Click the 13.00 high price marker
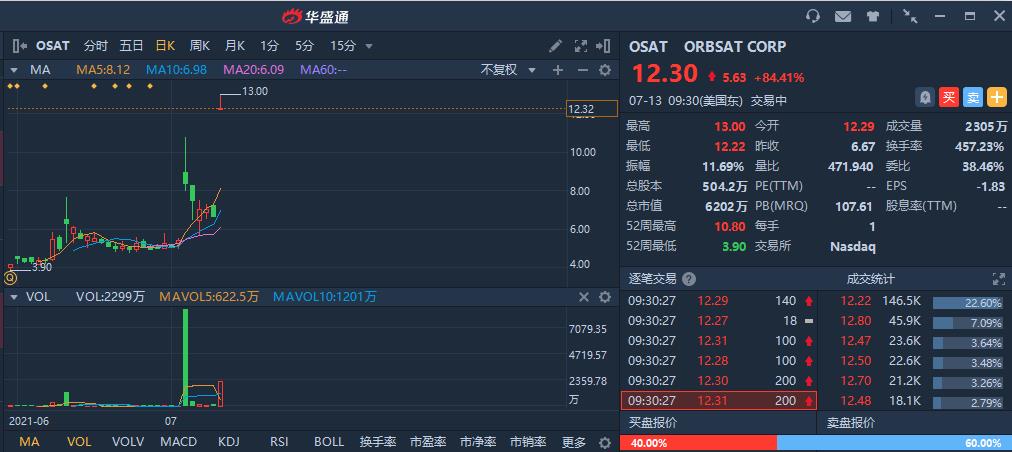Image resolution: width=1012 pixels, height=452 pixels. pos(254,92)
